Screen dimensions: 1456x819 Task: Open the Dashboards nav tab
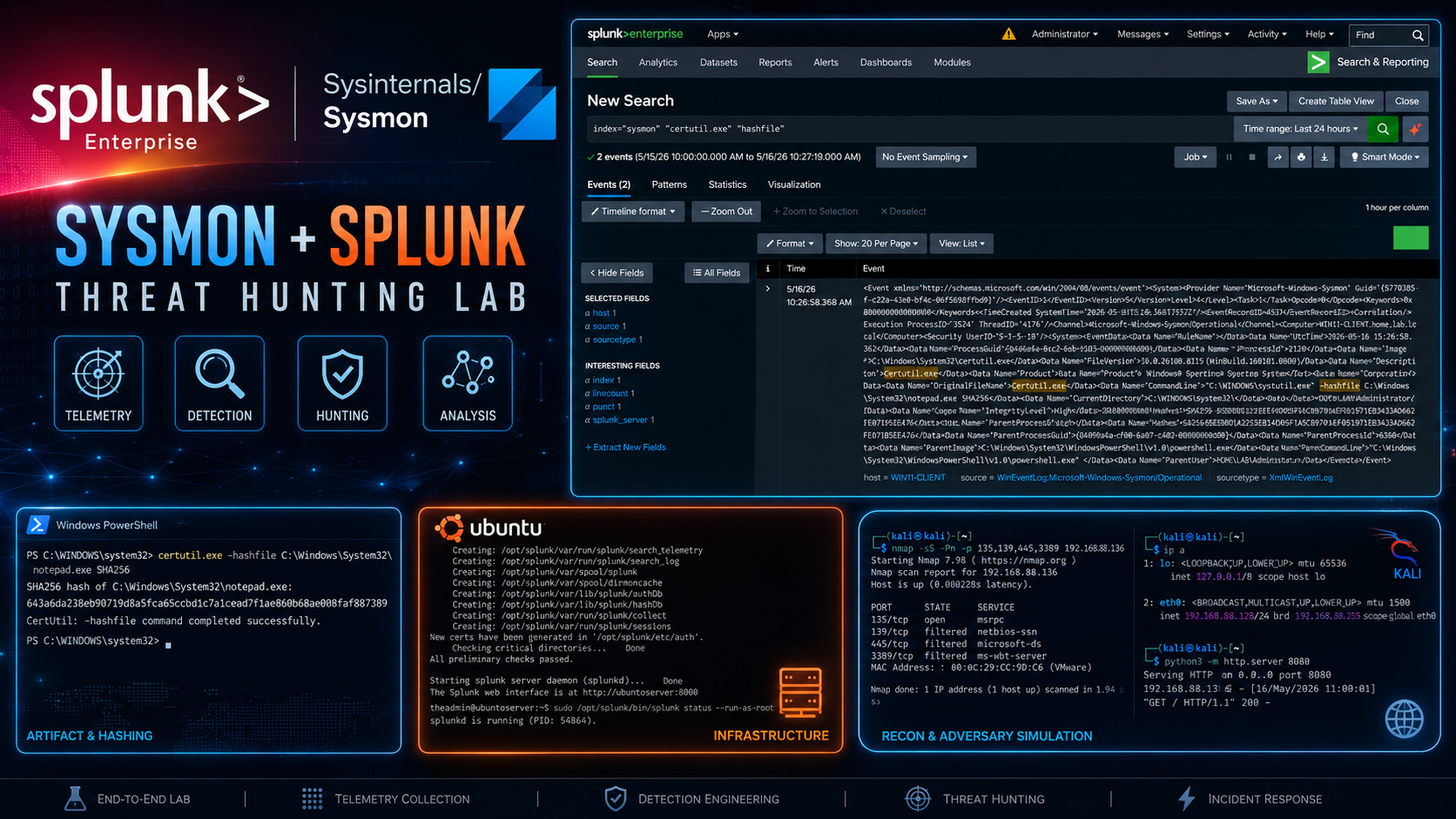886,63
